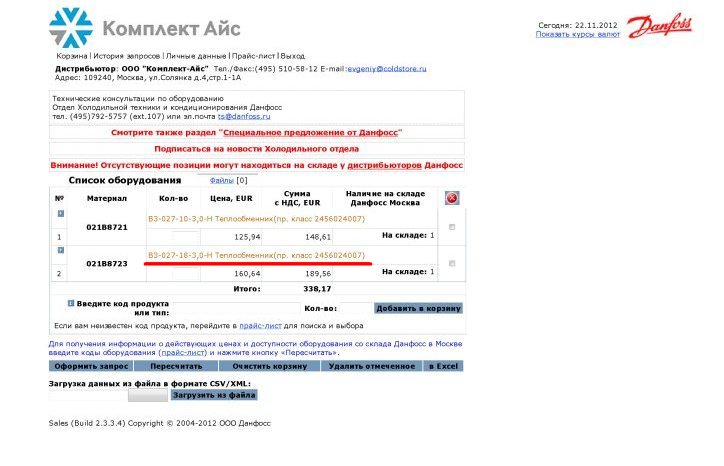Open the Корзина menu item
The width and height of the screenshot is (724, 466).
click(x=72, y=56)
